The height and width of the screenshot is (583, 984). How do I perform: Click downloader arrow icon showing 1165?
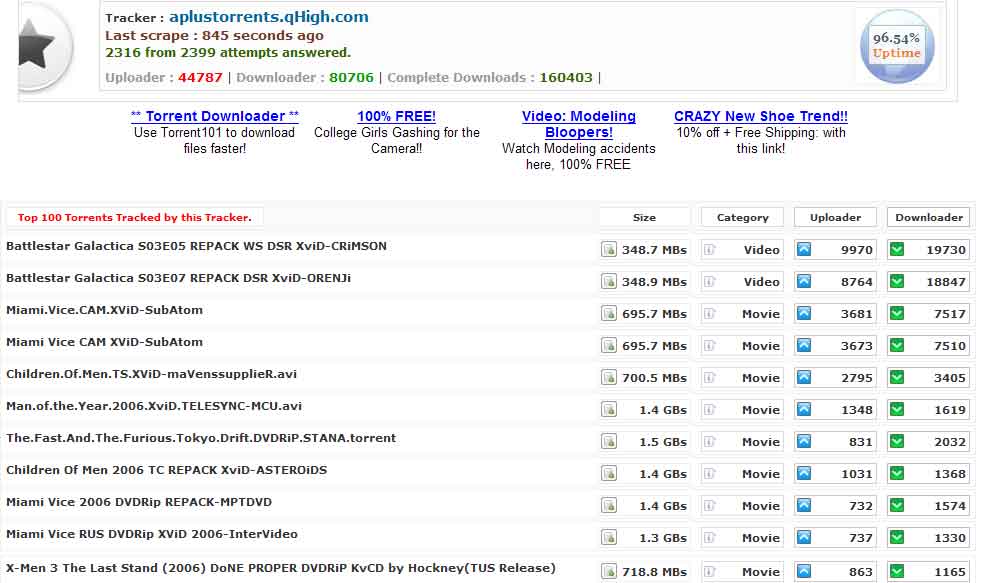coord(897,572)
